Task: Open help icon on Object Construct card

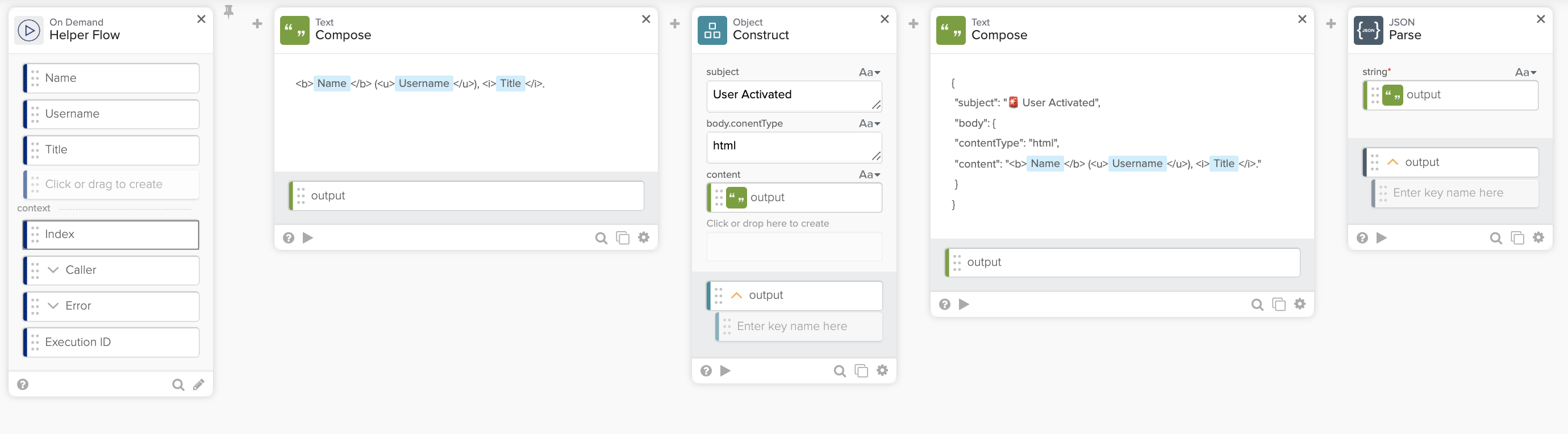Action: (x=706, y=371)
